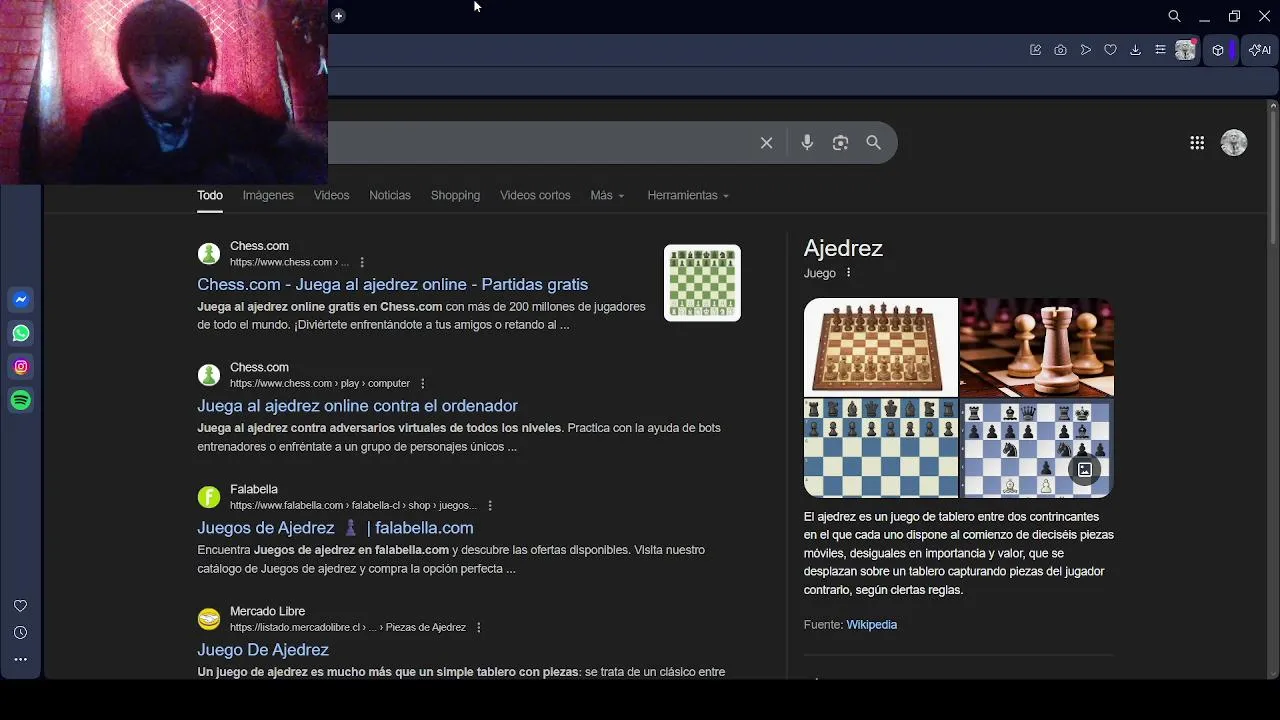Open Google account avatar
Image resolution: width=1280 pixels, height=720 pixels.
click(1234, 143)
